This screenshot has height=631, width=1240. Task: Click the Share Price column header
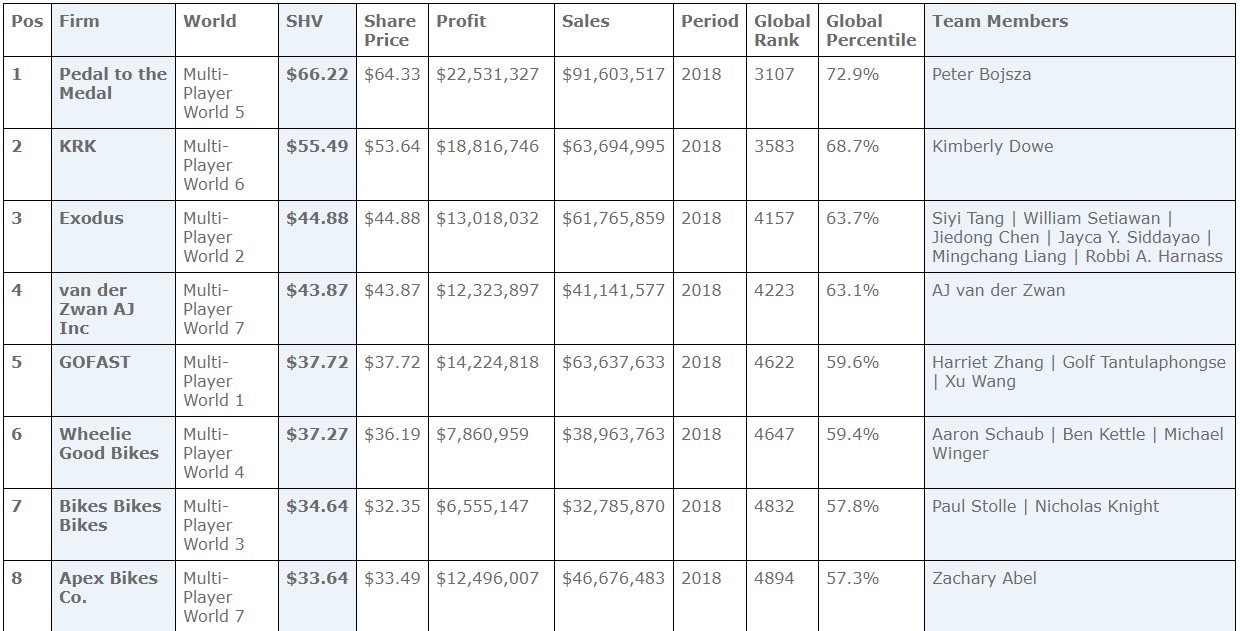tap(387, 30)
